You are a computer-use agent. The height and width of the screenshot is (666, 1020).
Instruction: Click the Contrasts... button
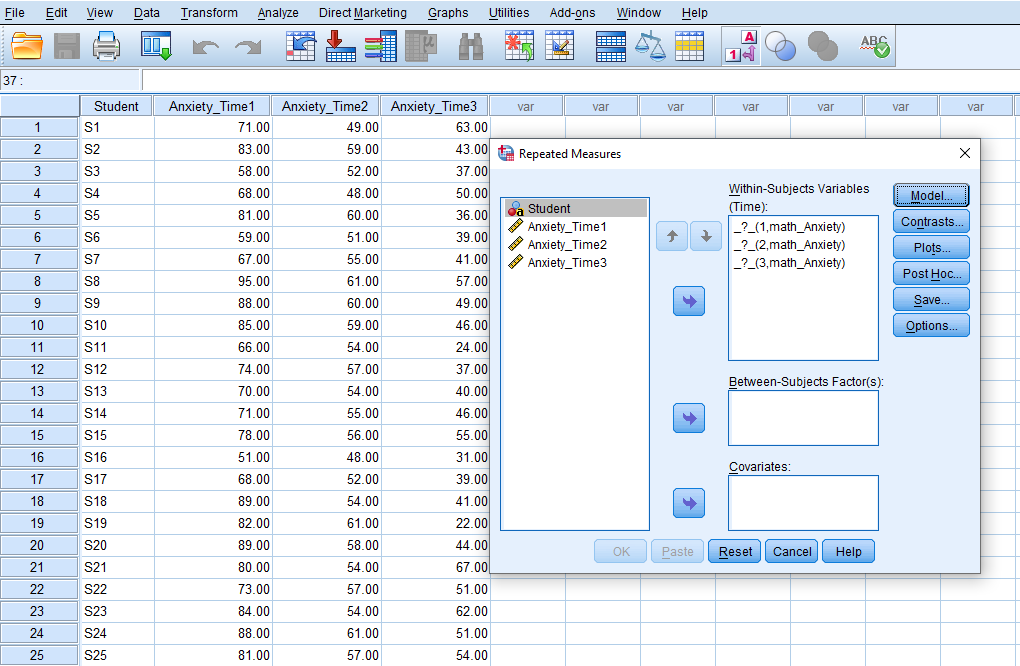tap(931, 221)
